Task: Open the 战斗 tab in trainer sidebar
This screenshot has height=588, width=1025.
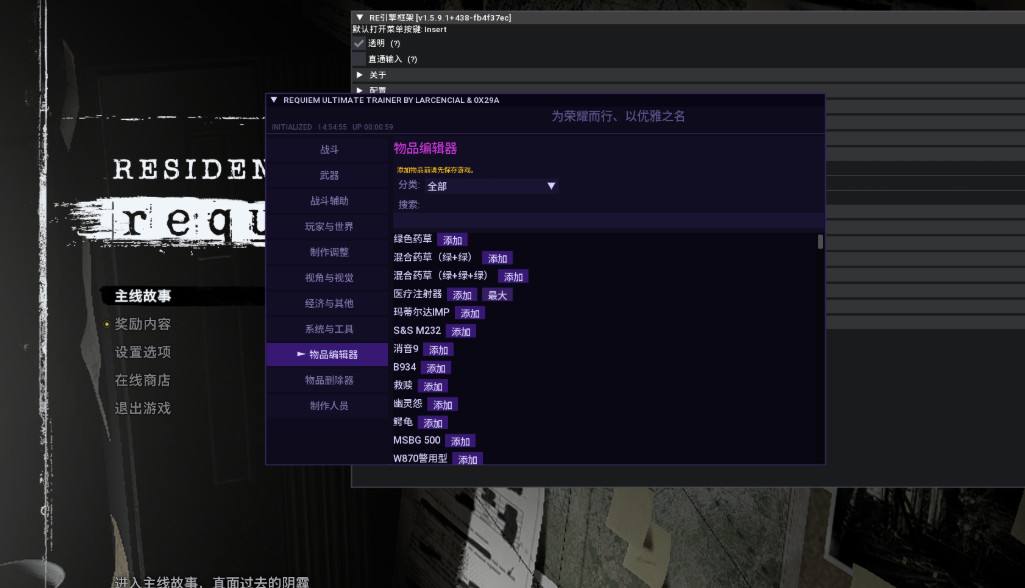Action: [x=328, y=150]
